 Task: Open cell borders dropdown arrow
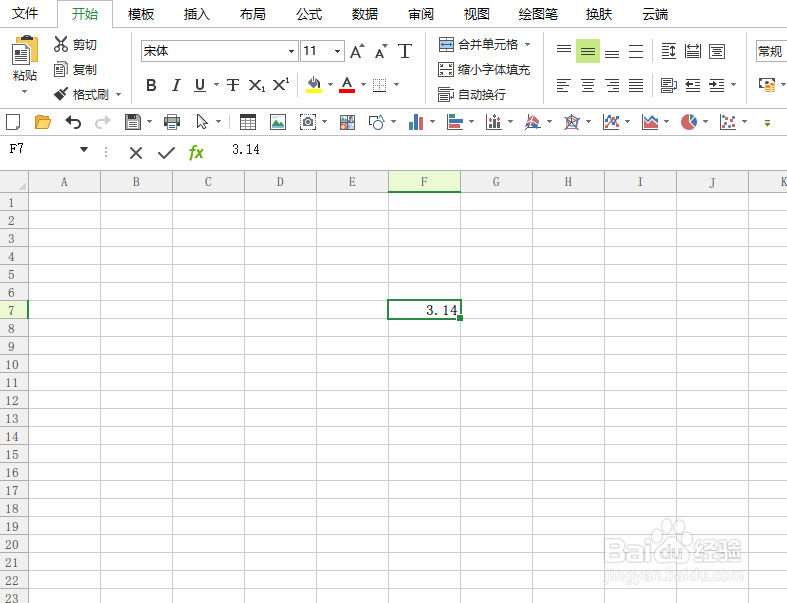(397, 84)
